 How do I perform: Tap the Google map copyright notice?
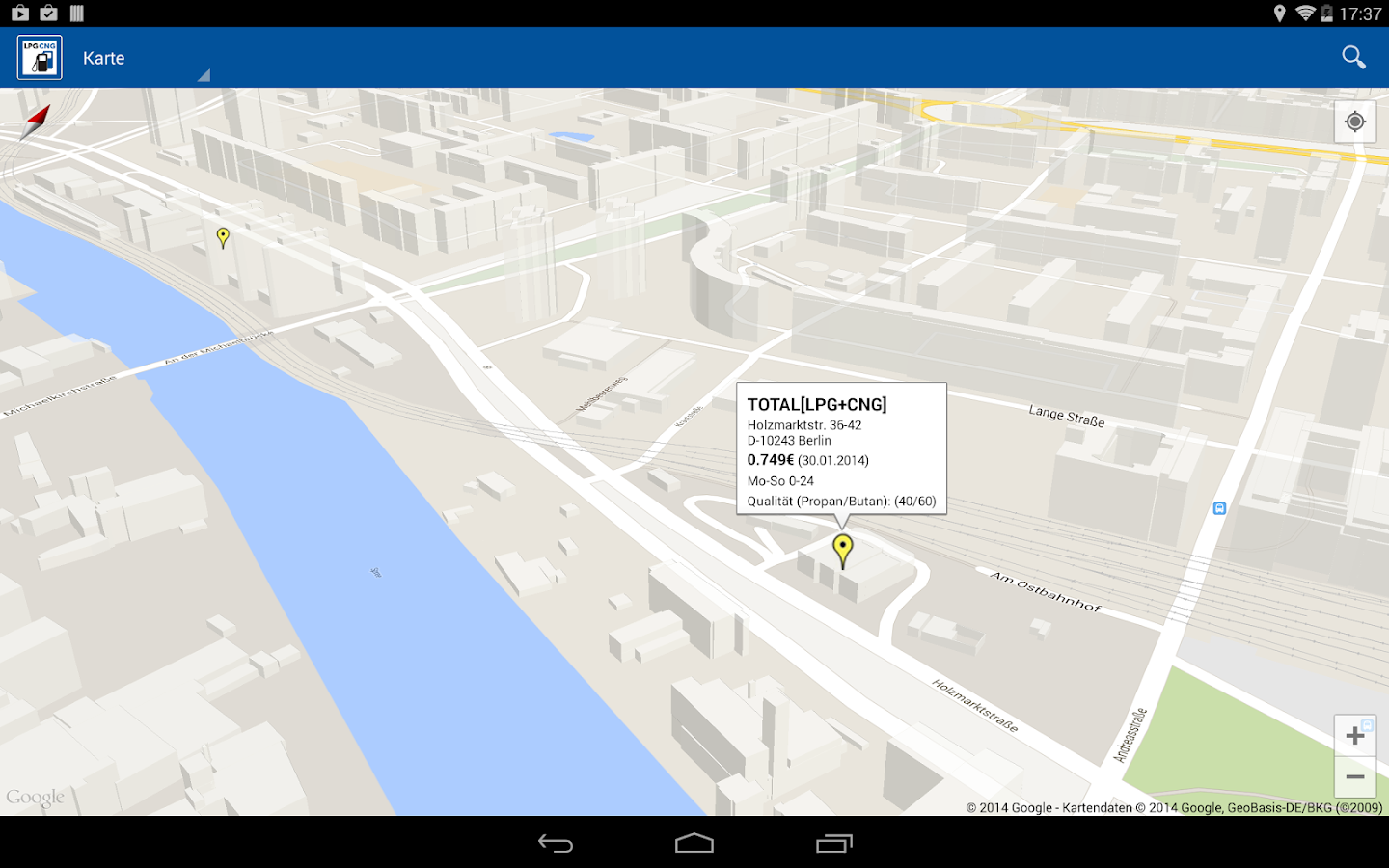tap(1174, 808)
